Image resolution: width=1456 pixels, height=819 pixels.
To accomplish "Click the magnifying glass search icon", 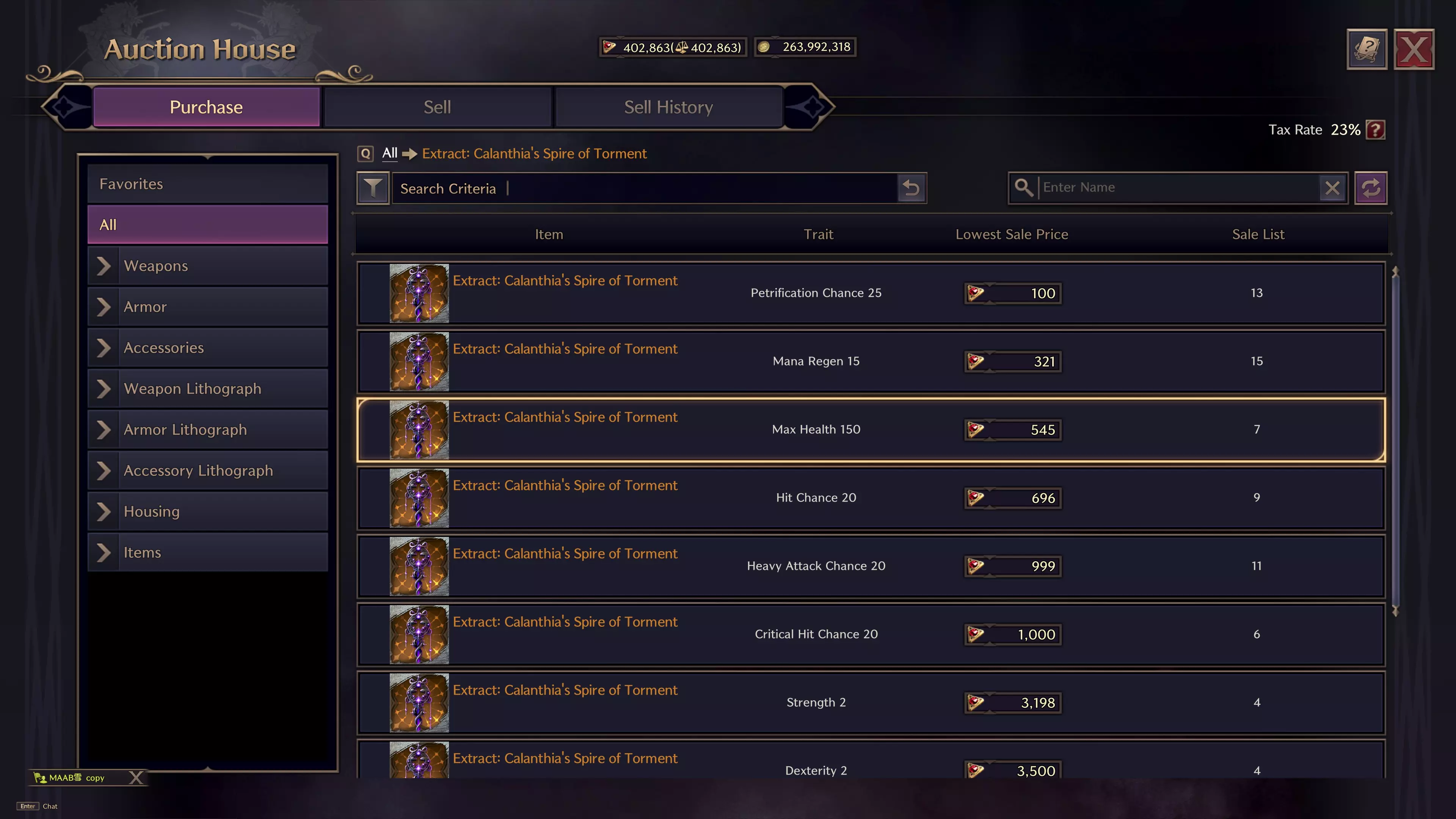I will click(1024, 187).
